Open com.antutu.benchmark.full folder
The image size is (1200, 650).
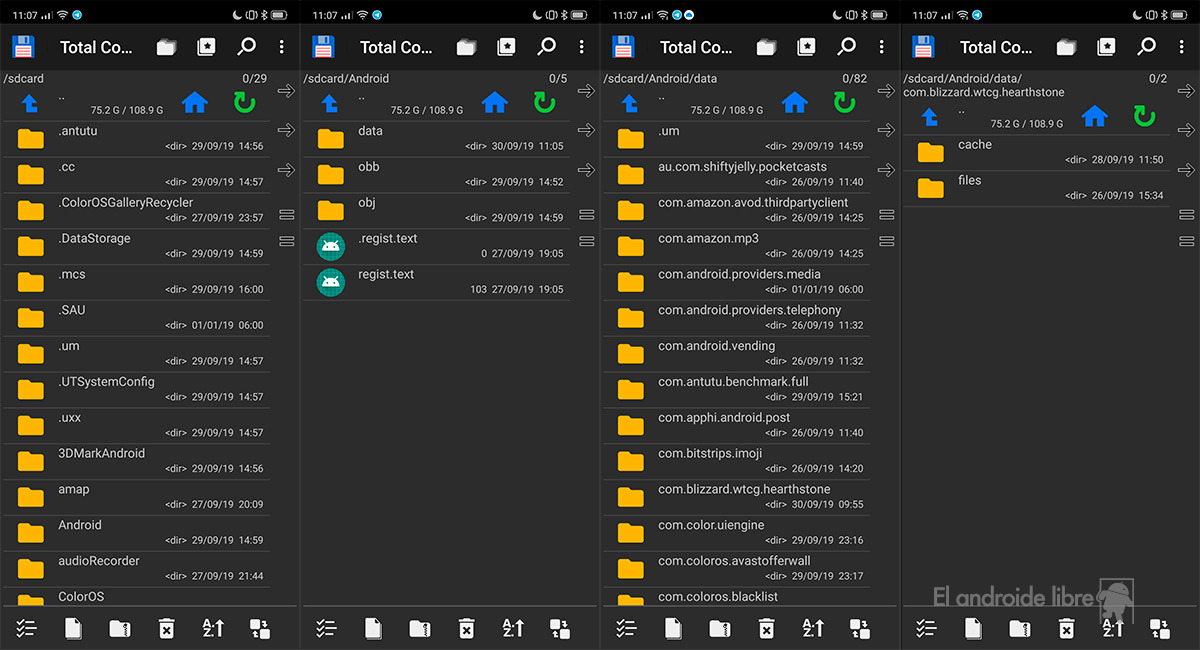click(736, 389)
